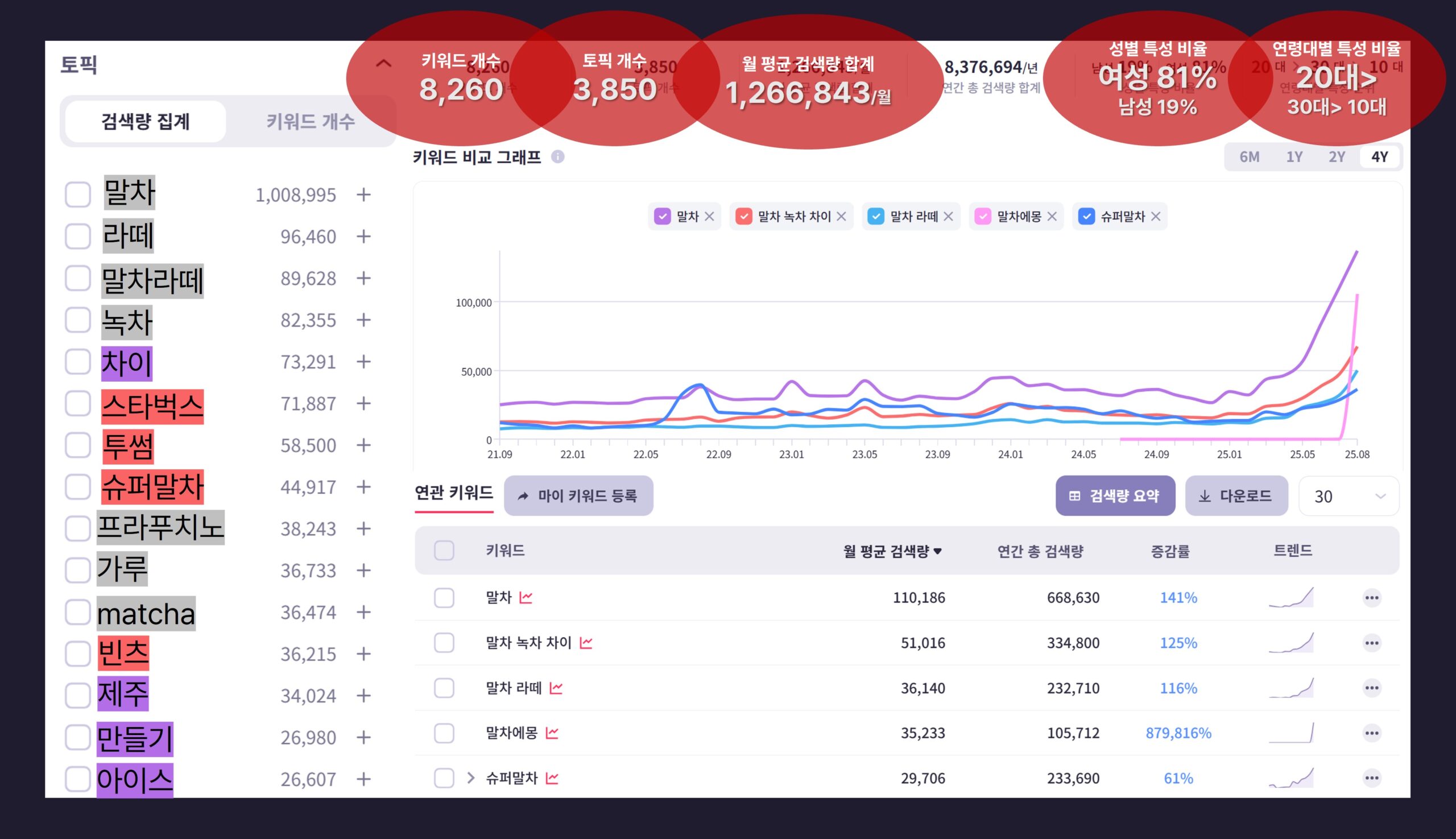
Task: Collapse the summary panel with the up chevron
Action: pyautogui.click(x=383, y=63)
